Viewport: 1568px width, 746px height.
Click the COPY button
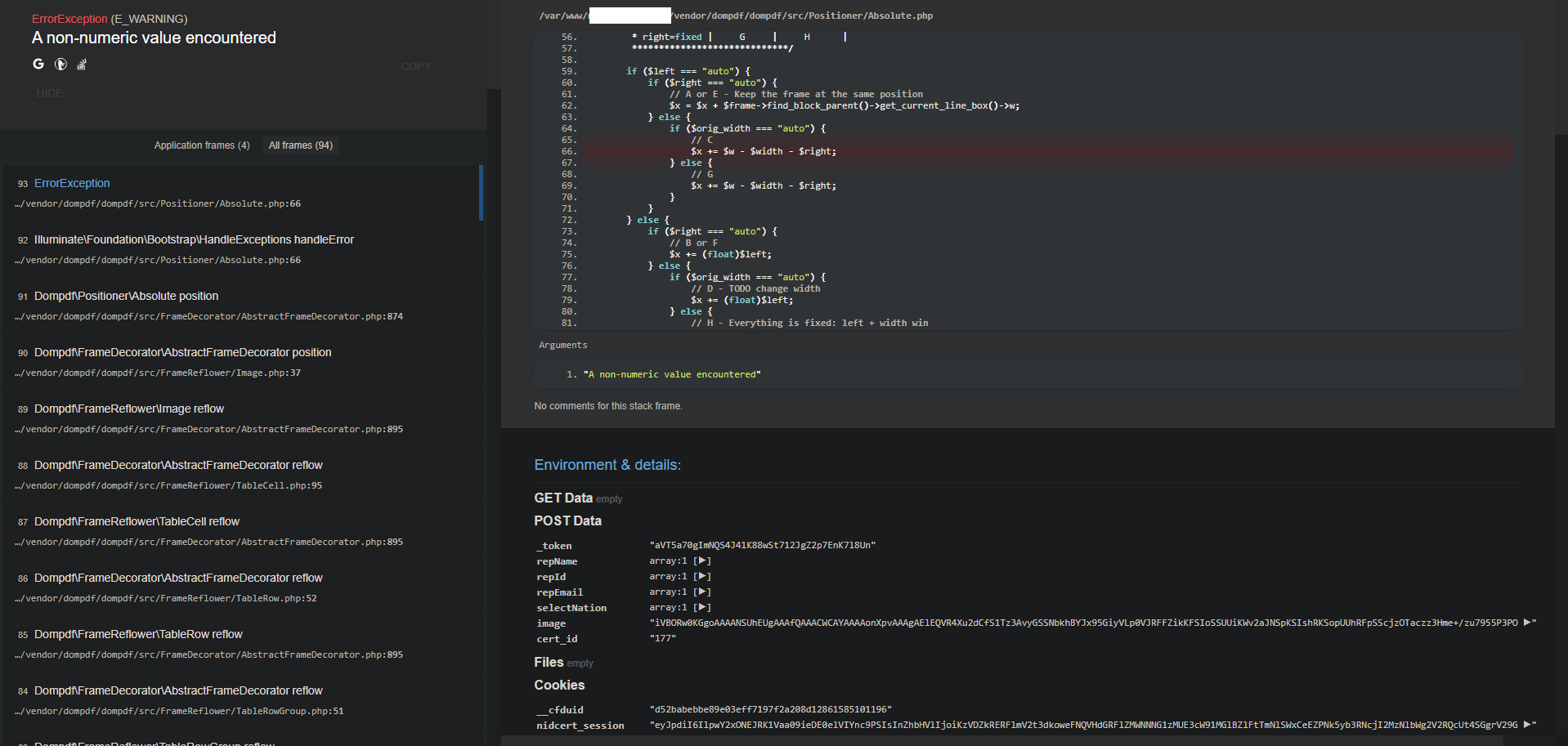(x=415, y=66)
